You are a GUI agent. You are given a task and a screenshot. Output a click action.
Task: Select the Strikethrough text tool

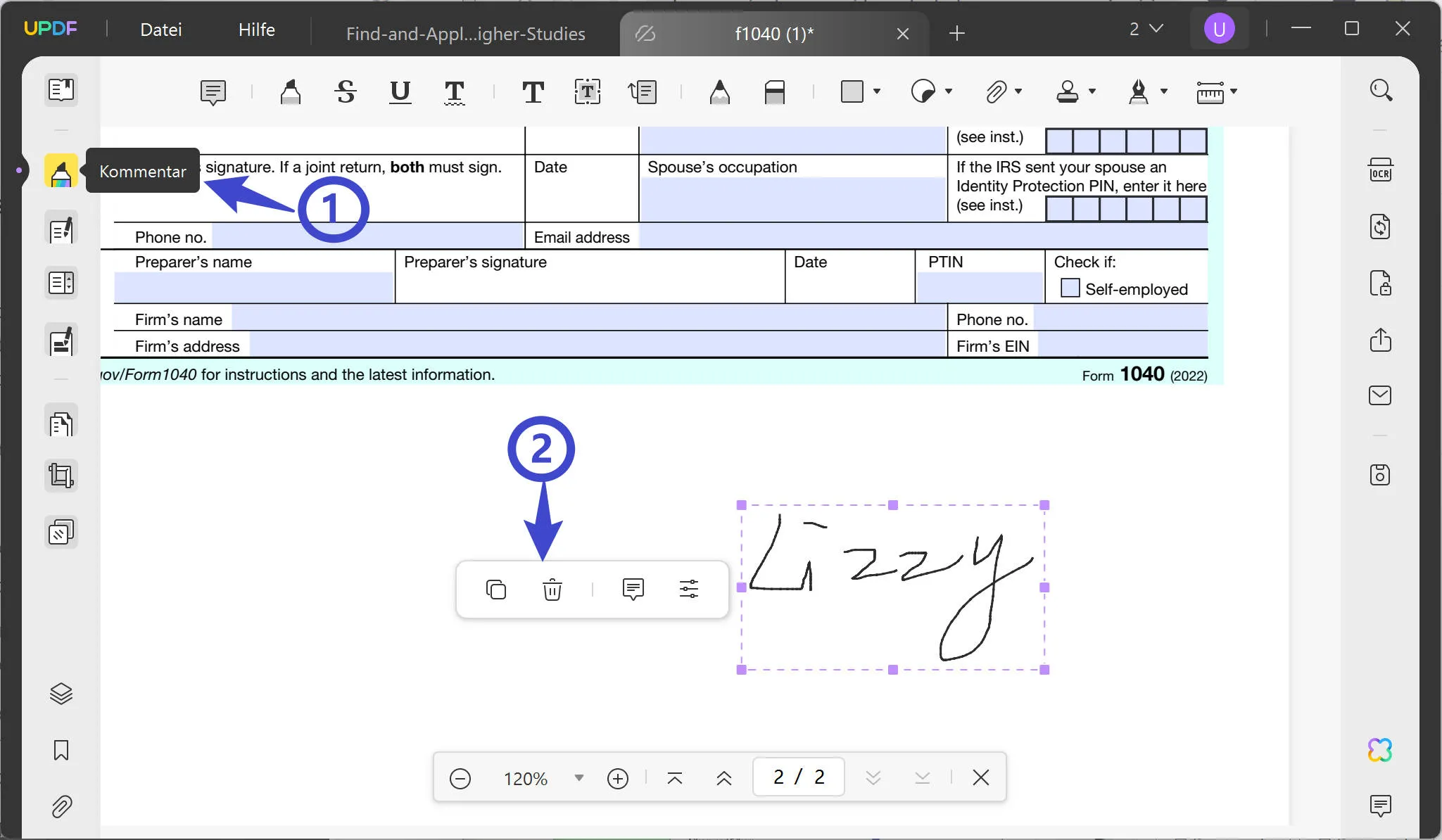344,92
